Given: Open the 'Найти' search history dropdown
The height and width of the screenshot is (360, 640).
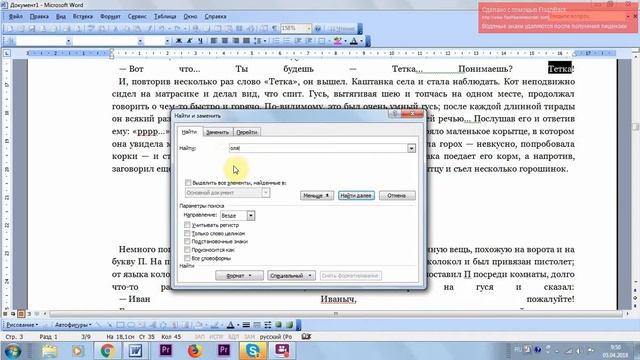Looking at the screenshot, I should [411, 148].
